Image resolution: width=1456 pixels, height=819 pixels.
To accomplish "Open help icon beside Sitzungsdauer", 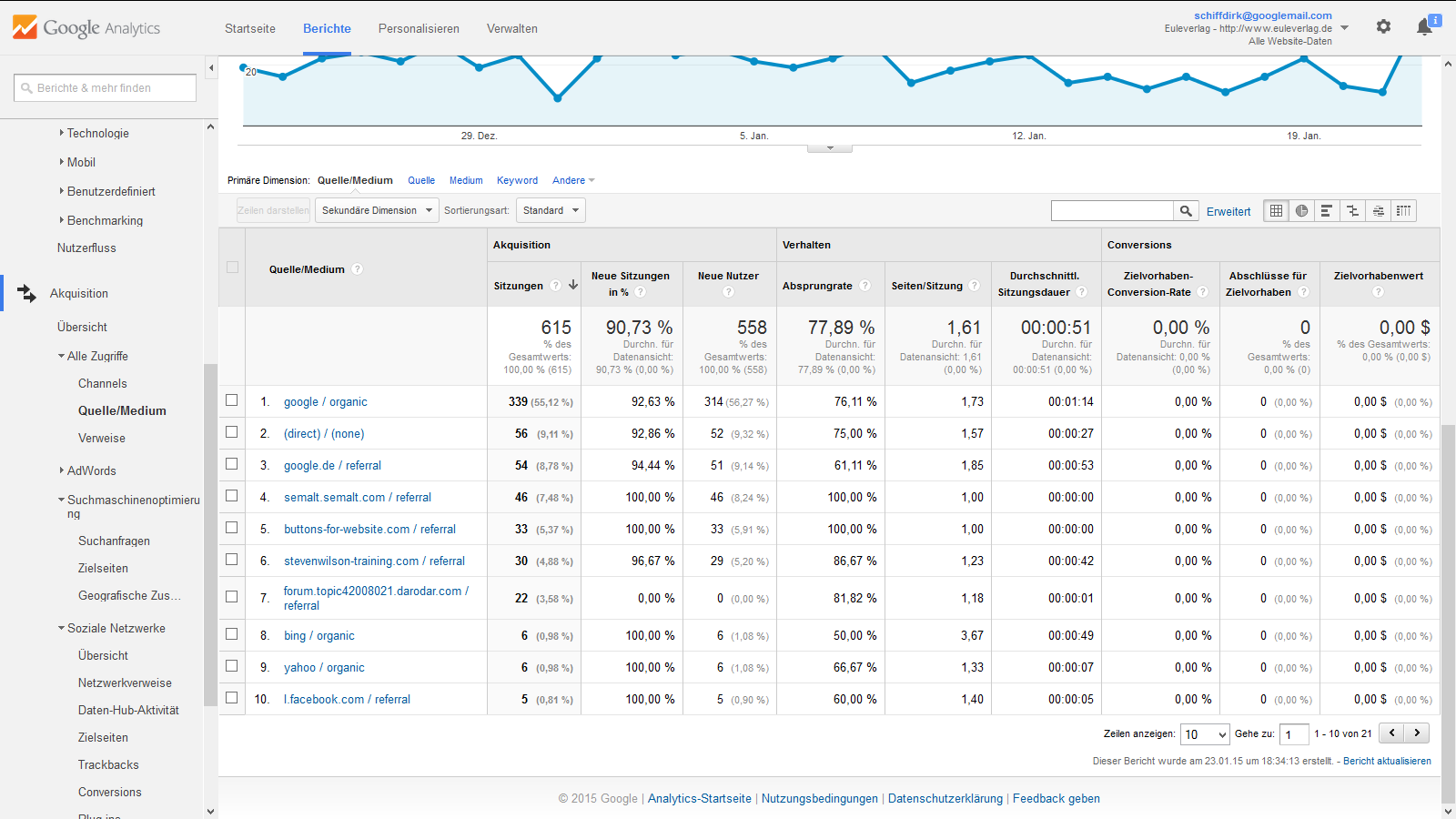I will click(1082, 292).
